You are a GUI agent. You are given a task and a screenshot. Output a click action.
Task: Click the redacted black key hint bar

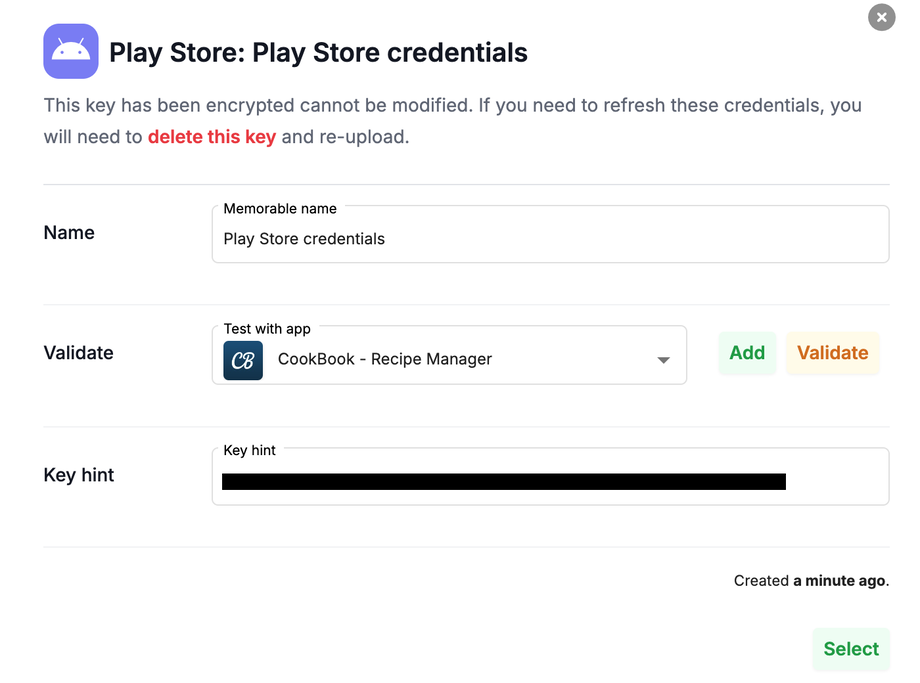[503, 482]
